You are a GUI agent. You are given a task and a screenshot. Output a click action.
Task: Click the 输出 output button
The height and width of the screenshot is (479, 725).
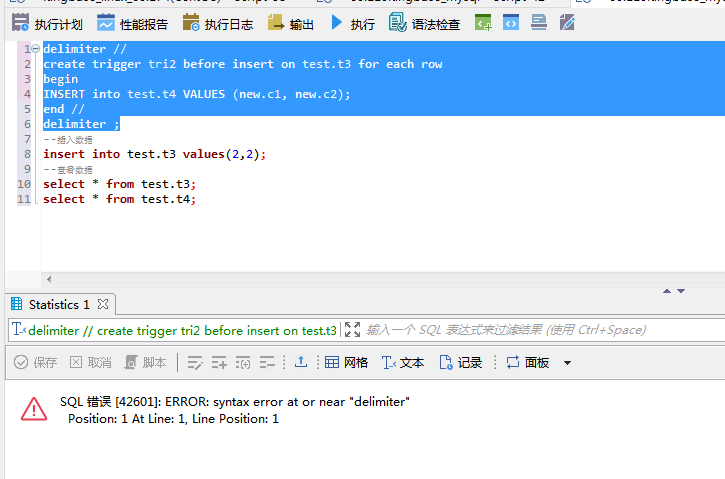click(291, 24)
